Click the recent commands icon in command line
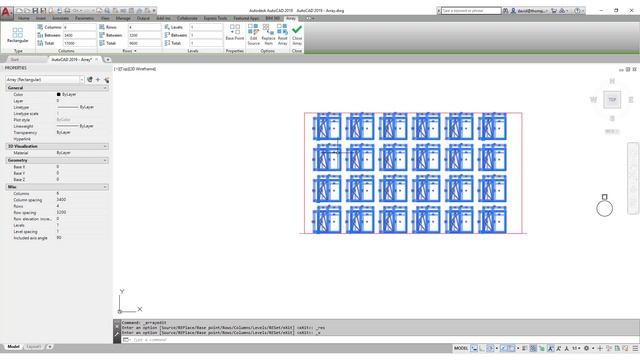 (126, 340)
